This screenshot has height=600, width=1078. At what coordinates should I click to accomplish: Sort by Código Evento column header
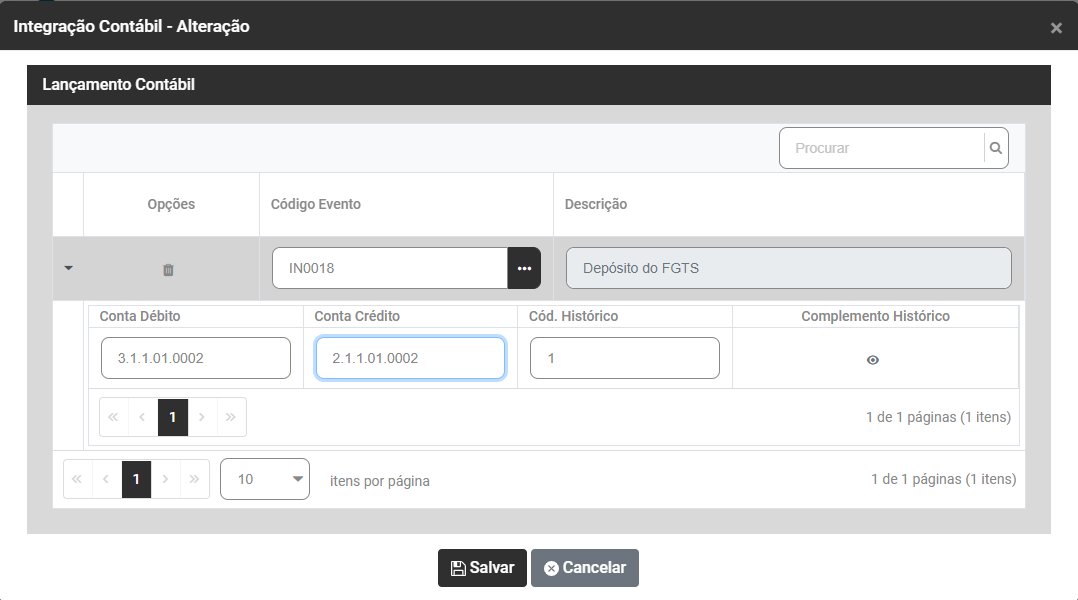(x=316, y=204)
